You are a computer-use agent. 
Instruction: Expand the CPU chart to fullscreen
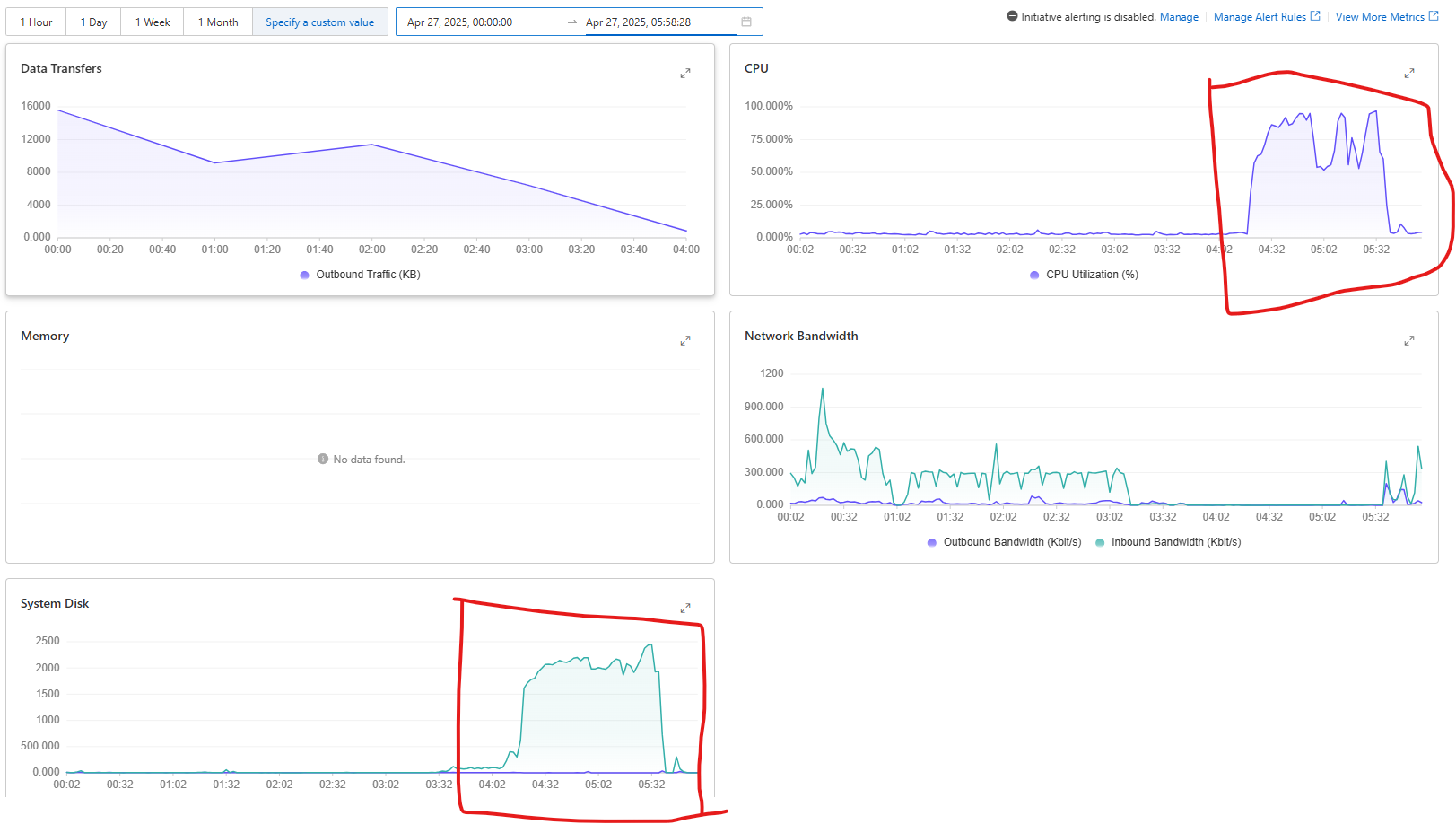click(x=1409, y=73)
